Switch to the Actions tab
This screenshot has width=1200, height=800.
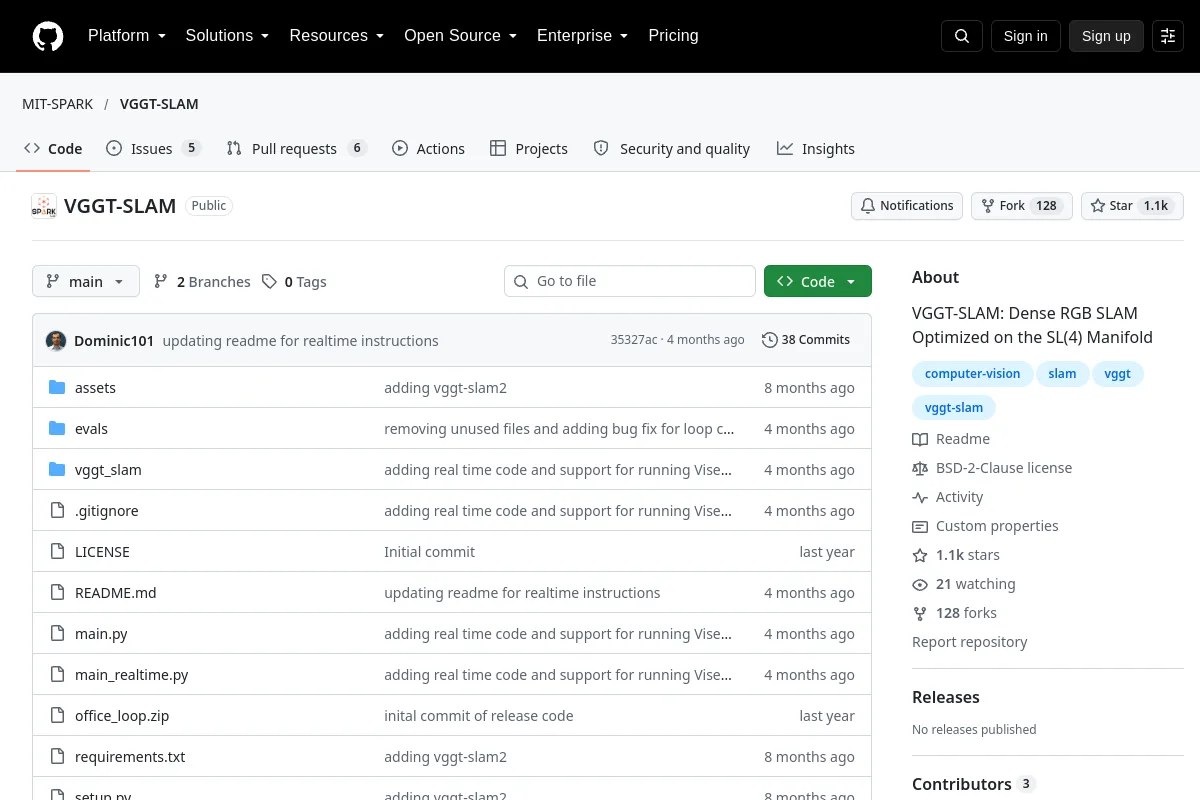pos(428,149)
